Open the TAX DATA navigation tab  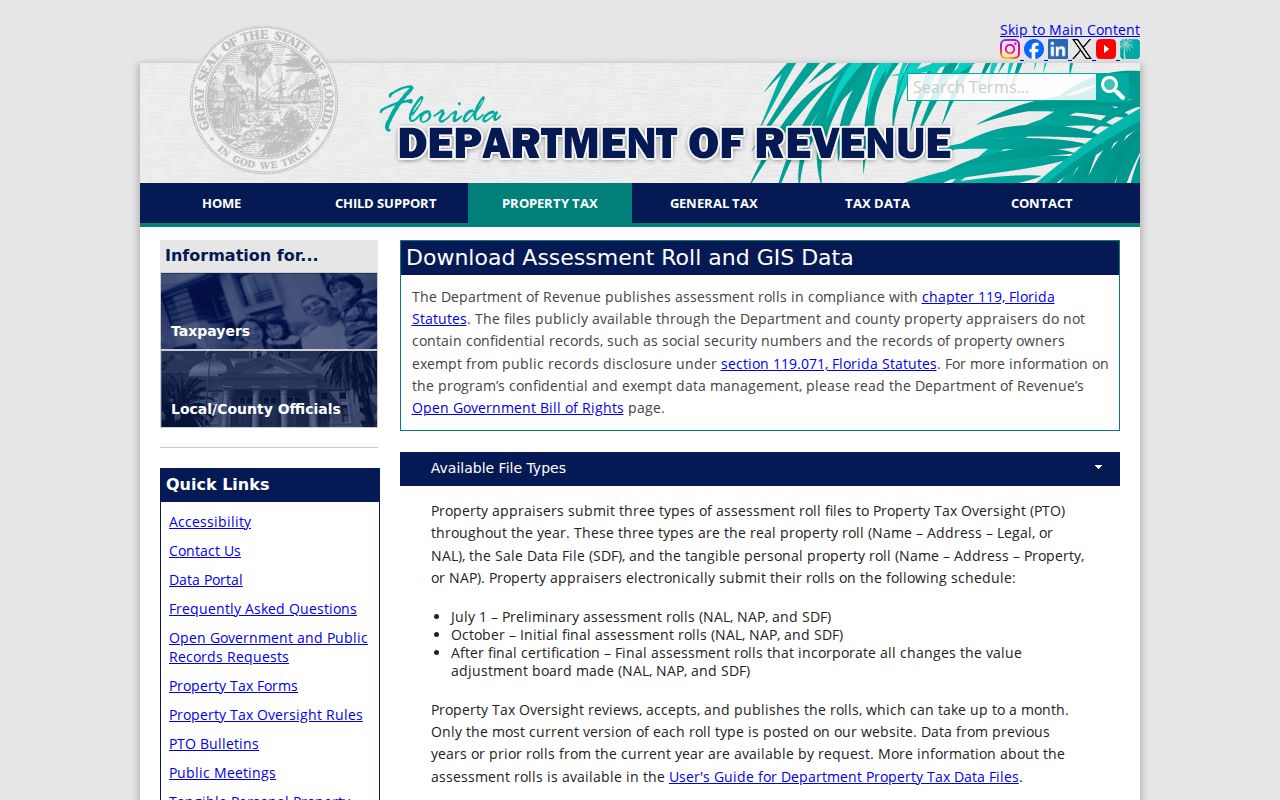coord(878,203)
